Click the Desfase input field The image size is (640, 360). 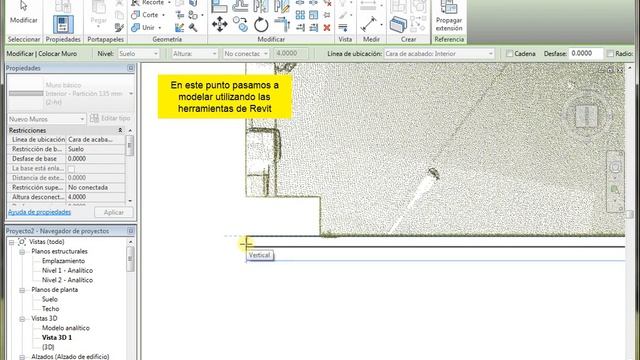point(586,53)
